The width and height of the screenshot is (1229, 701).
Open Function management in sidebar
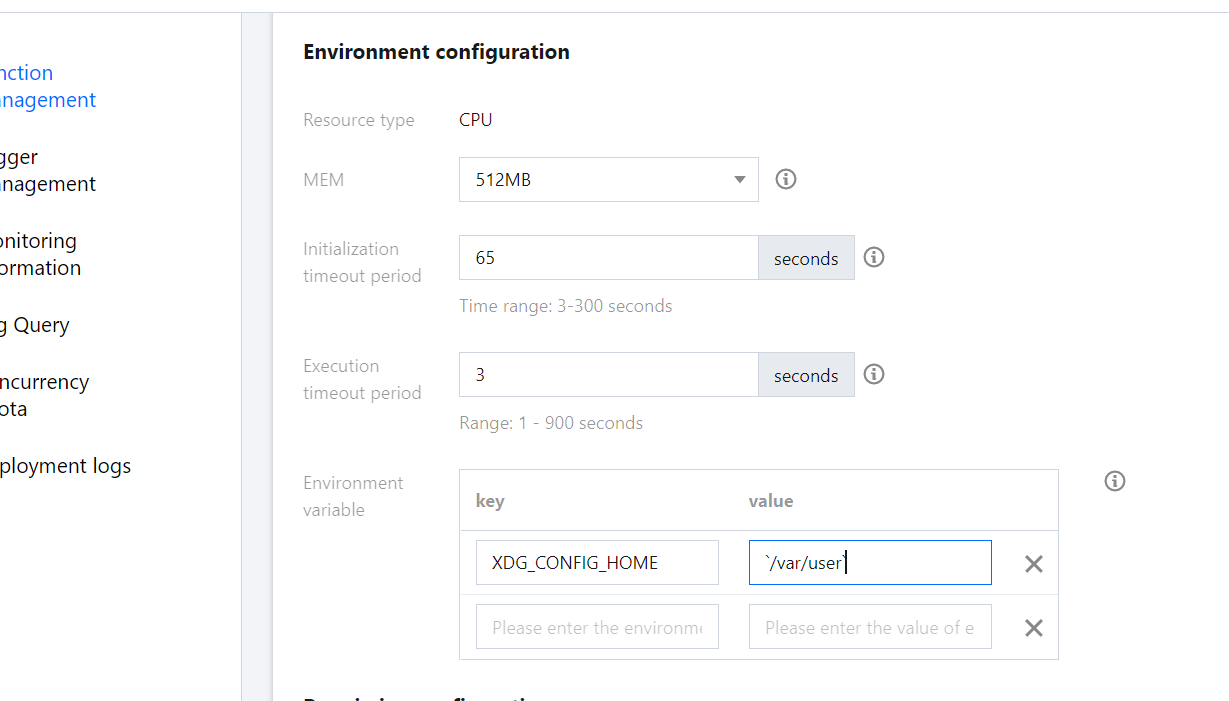(45, 86)
